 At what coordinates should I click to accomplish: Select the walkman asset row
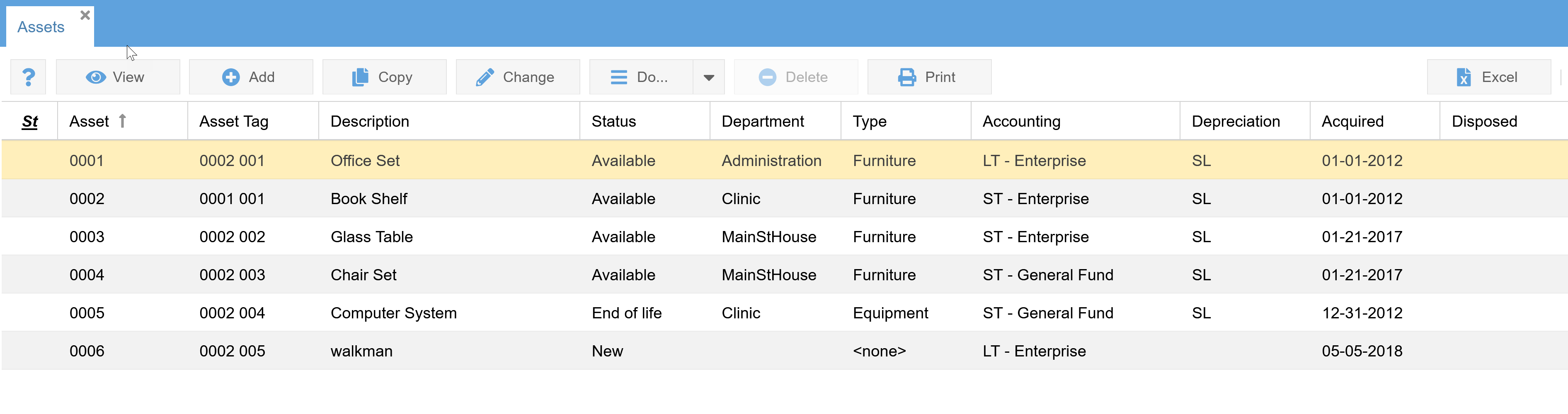[361, 351]
